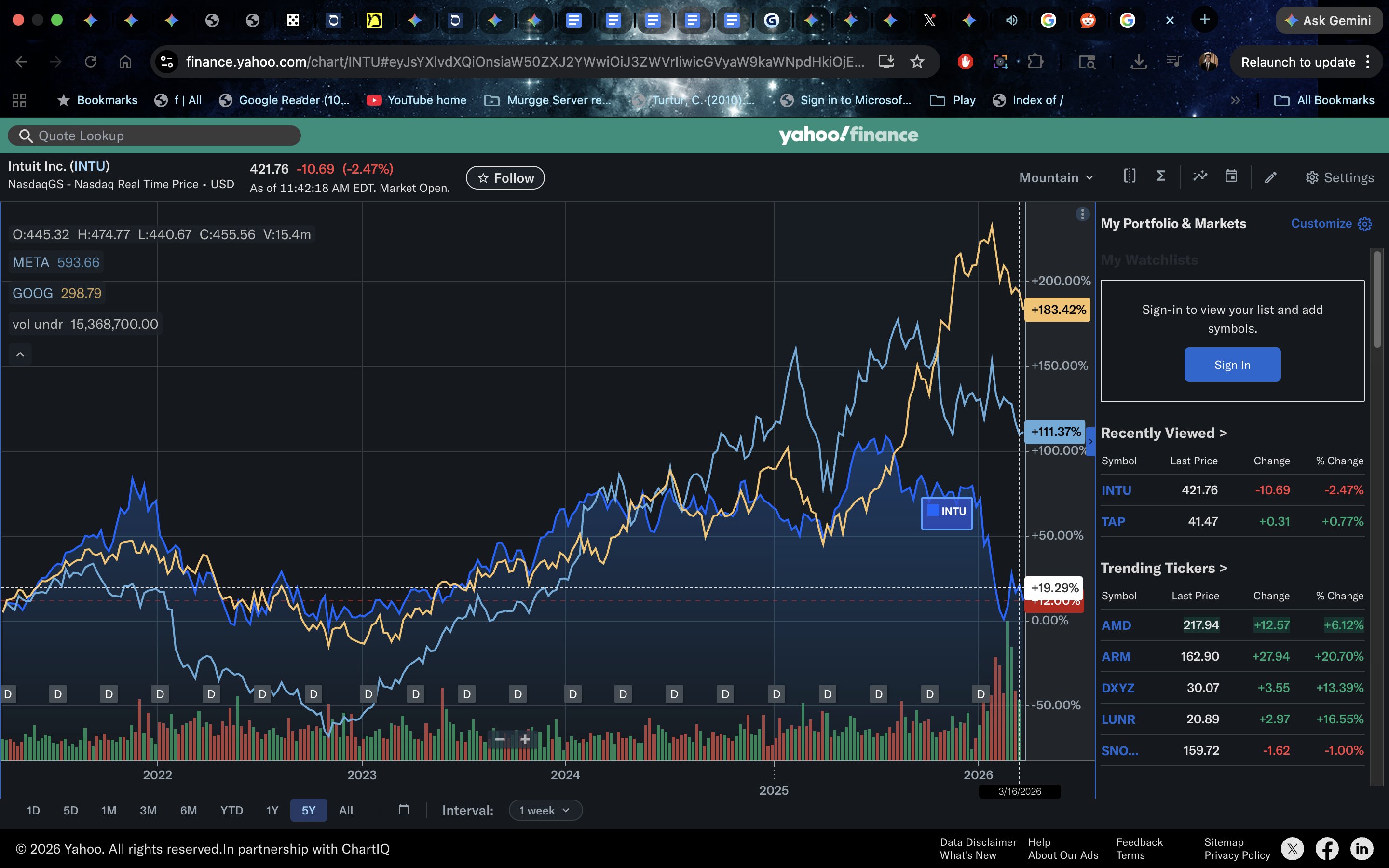Activate the pencil drawing tool
The image size is (1389, 868).
coord(1271,177)
